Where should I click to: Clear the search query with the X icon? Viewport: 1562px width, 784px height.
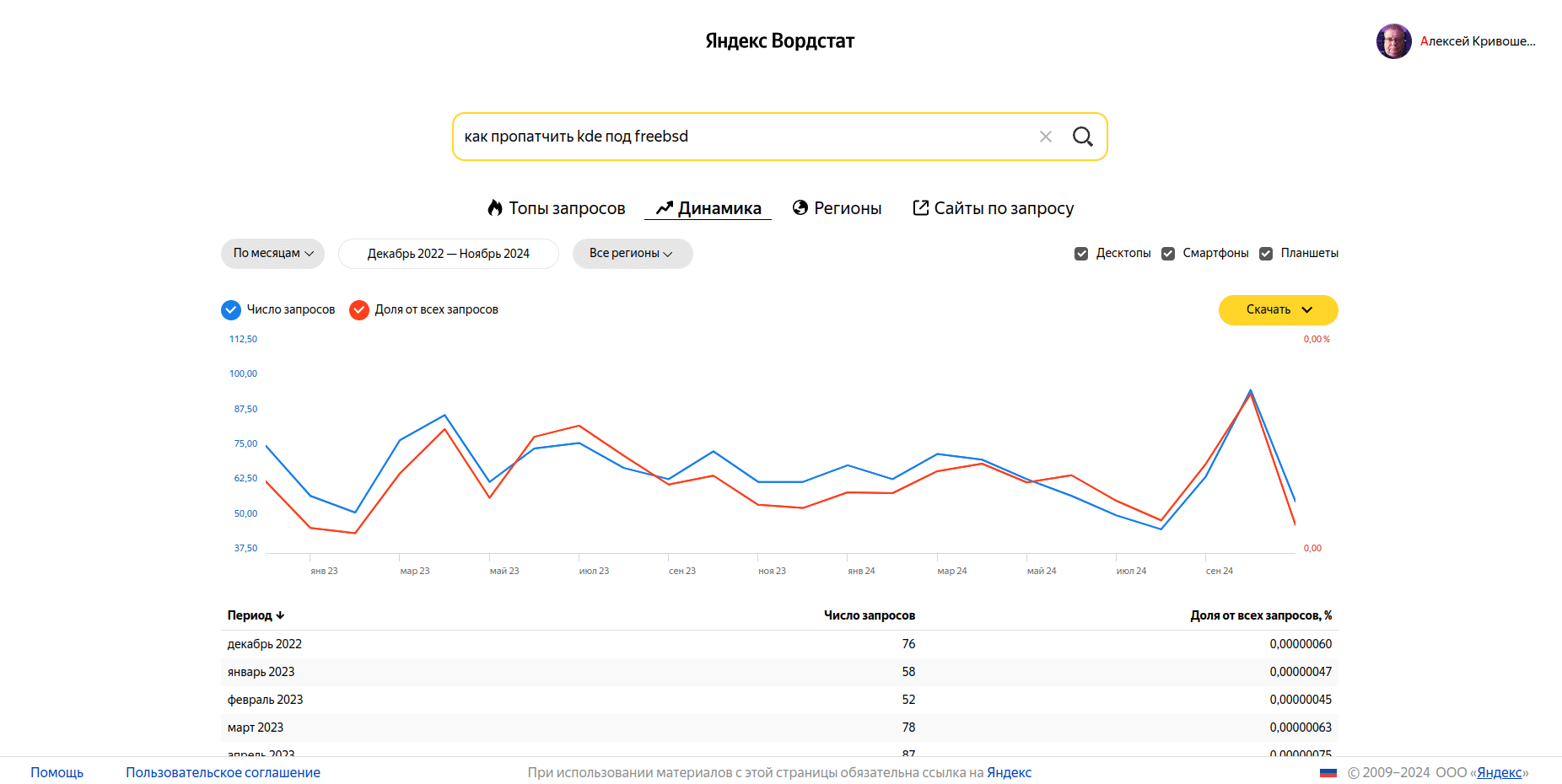pyautogui.click(x=1046, y=137)
